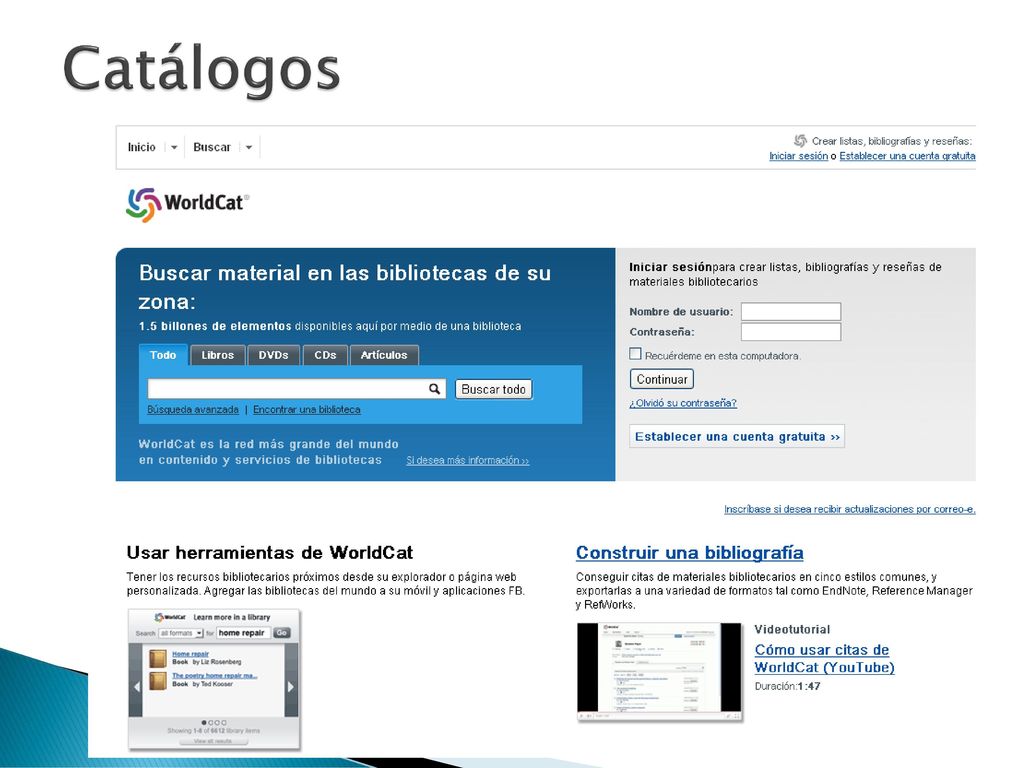Switch to the CDs tab
The image size is (1024, 768).
coord(325,355)
